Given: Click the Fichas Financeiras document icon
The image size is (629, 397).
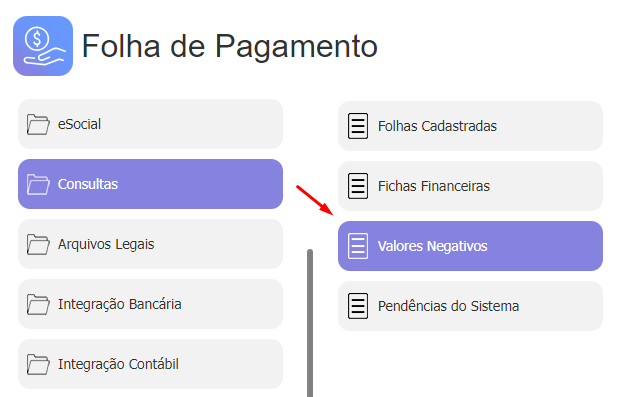Looking at the screenshot, I should [x=358, y=186].
